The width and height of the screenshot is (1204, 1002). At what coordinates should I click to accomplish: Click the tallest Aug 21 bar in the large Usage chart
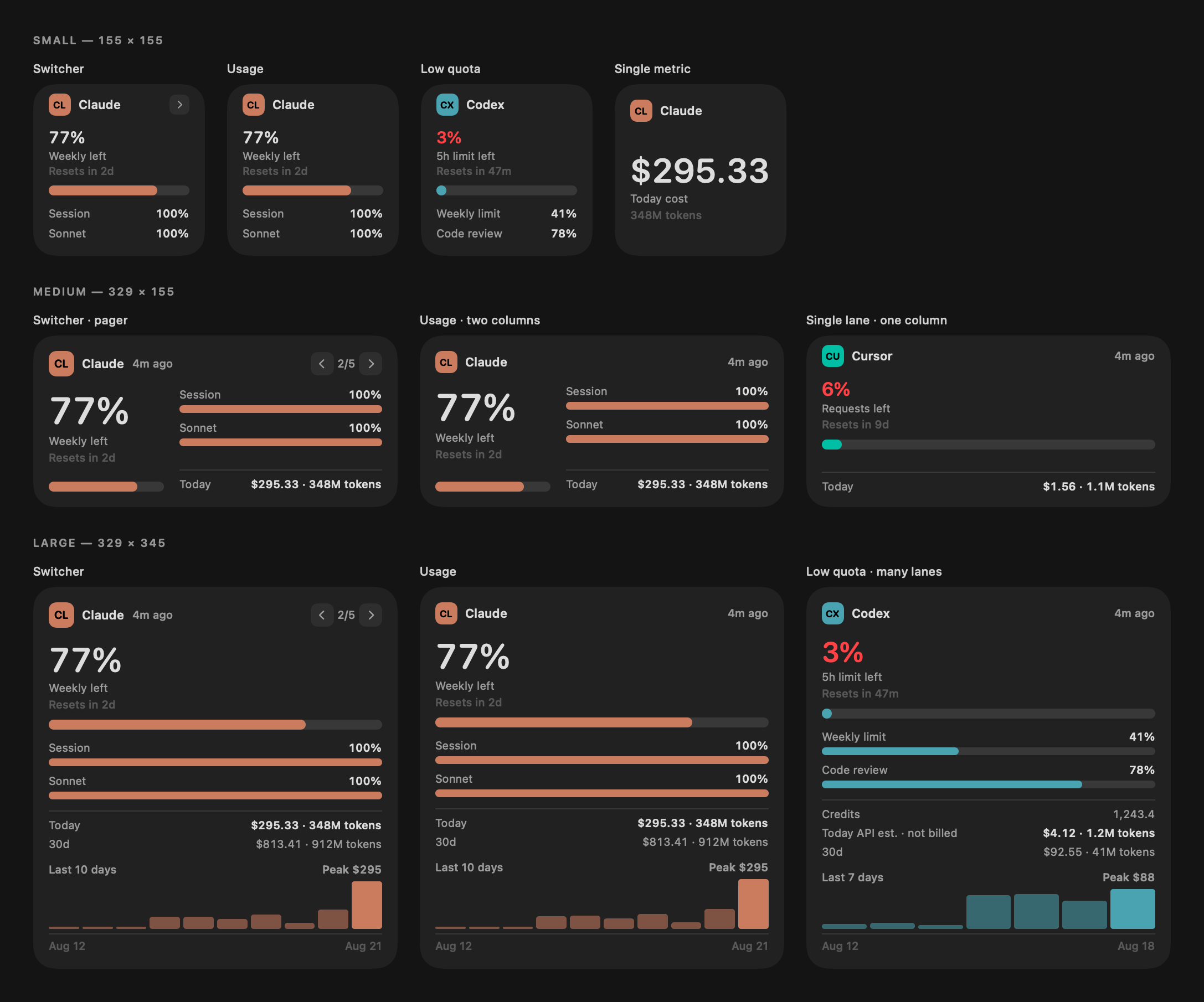pos(753,904)
